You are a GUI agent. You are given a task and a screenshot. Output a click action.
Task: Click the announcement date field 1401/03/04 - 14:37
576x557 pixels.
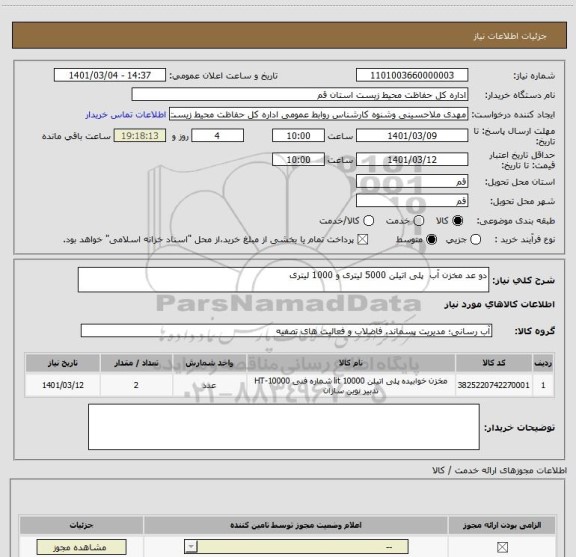[110, 75]
